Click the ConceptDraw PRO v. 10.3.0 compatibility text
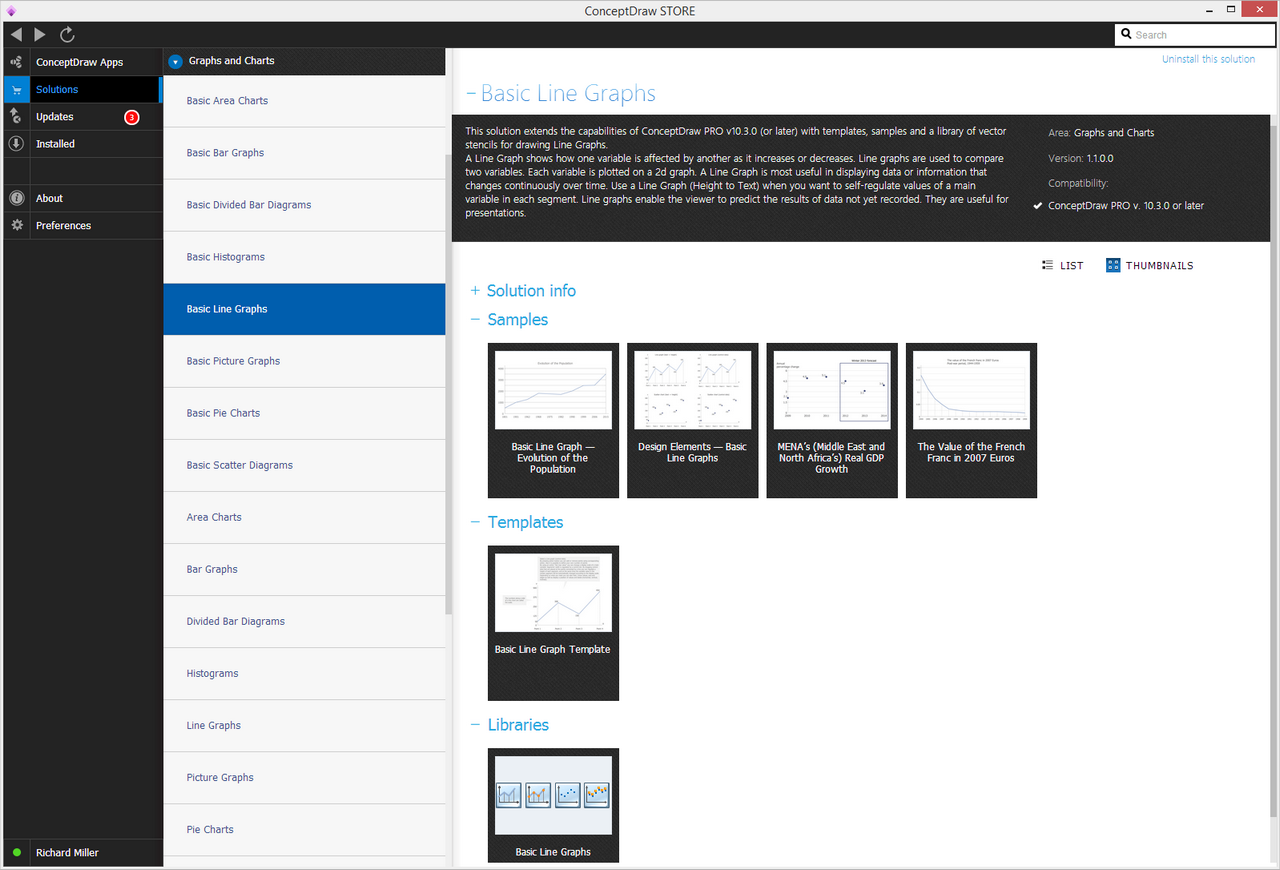Screen dimensions: 1280x870 click(1126, 206)
